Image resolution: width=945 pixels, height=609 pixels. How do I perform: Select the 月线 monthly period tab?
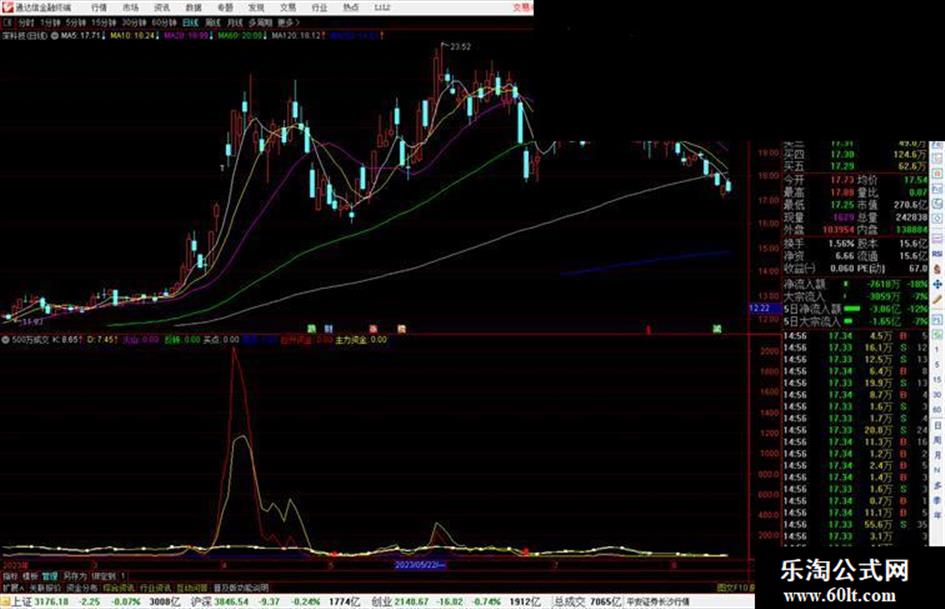(234, 22)
